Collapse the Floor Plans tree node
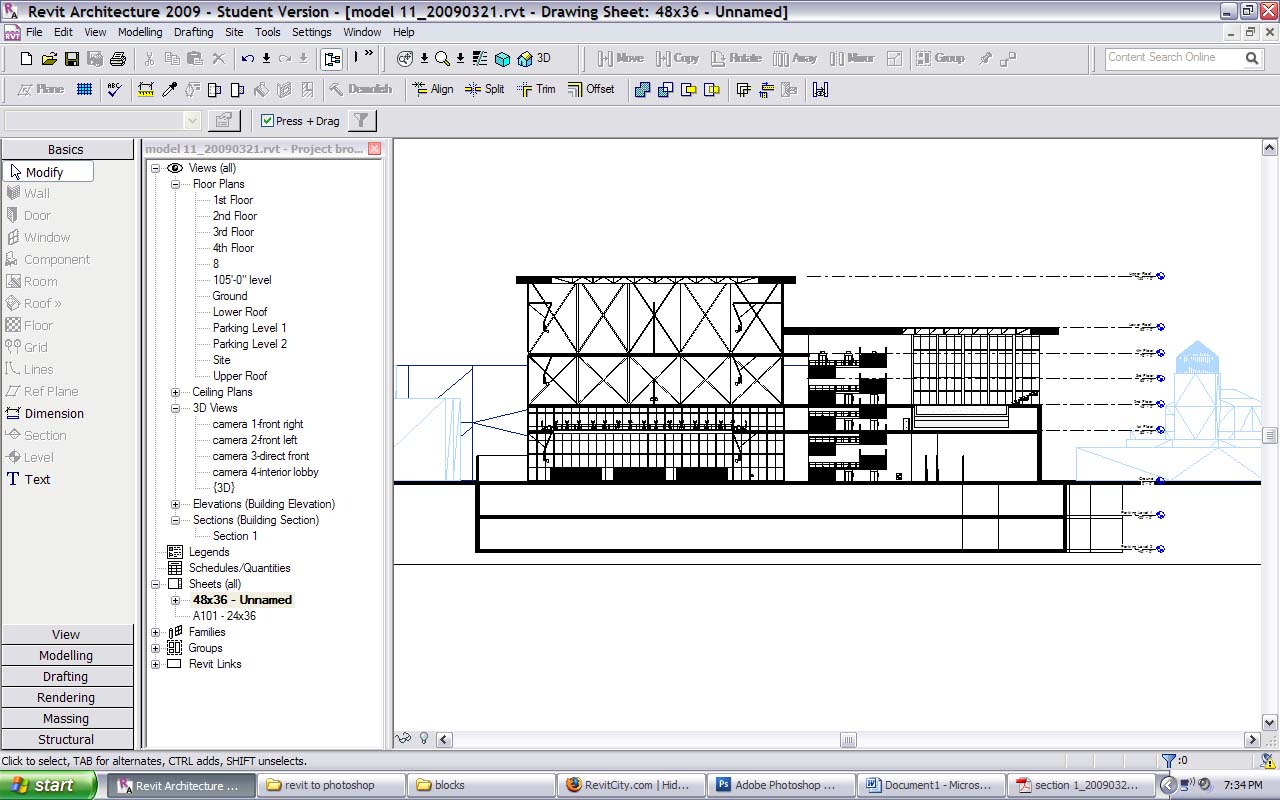Screen dimensions: 1280x800 pyautogui.click(x=175, y=184)
